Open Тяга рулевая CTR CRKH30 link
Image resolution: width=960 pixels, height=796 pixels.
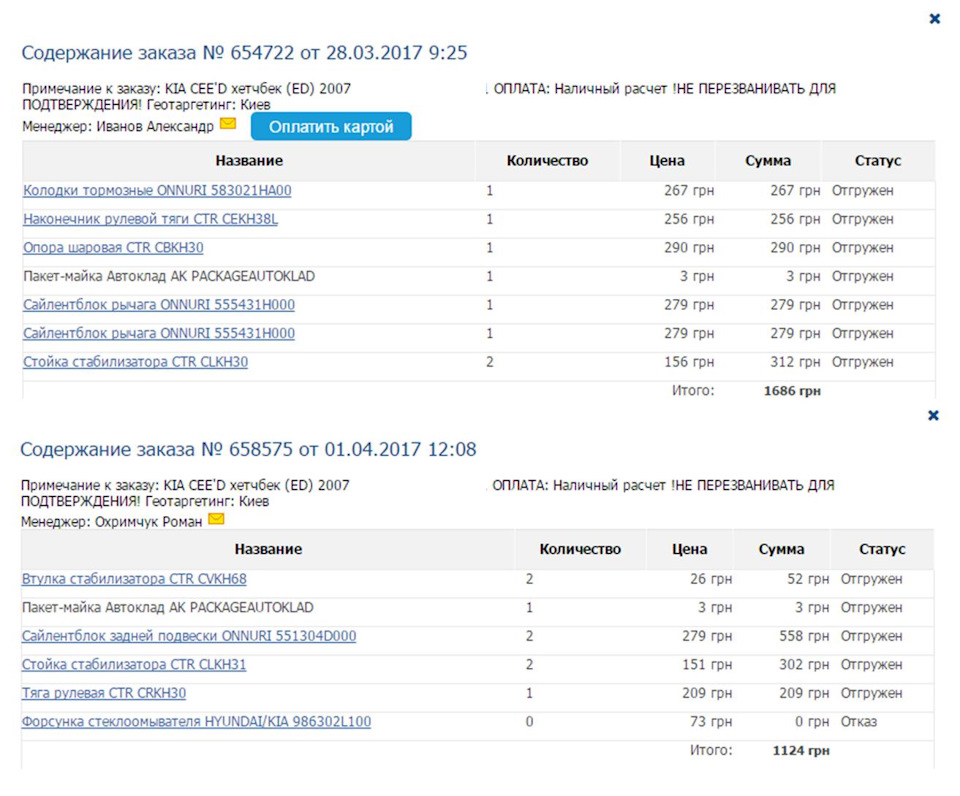coord(103,693)
